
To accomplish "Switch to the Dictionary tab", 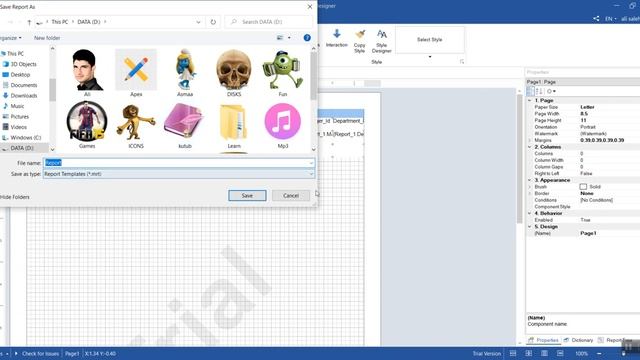I will [x=578, y=340].
